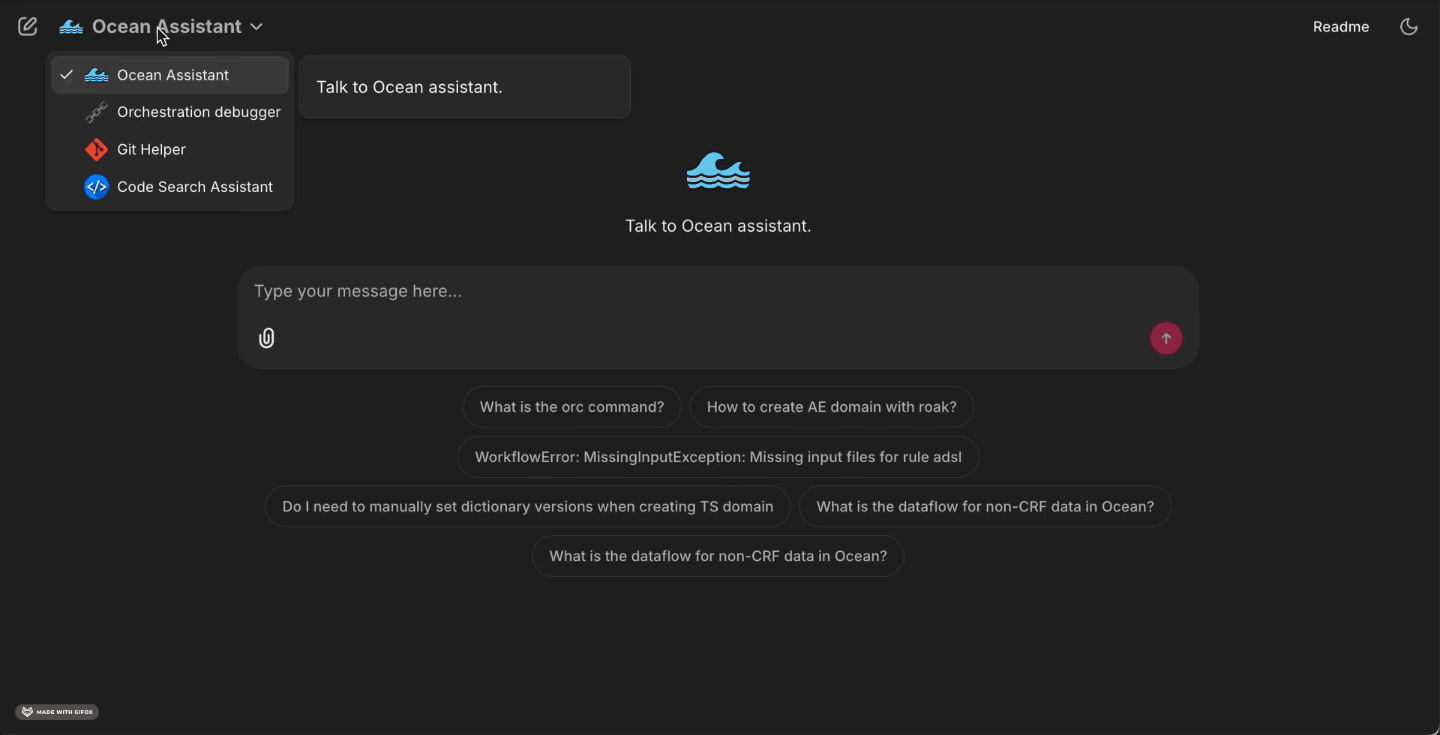Select the checked Ocean Assistant option
1440x735 pixels.
pos(172,75)
